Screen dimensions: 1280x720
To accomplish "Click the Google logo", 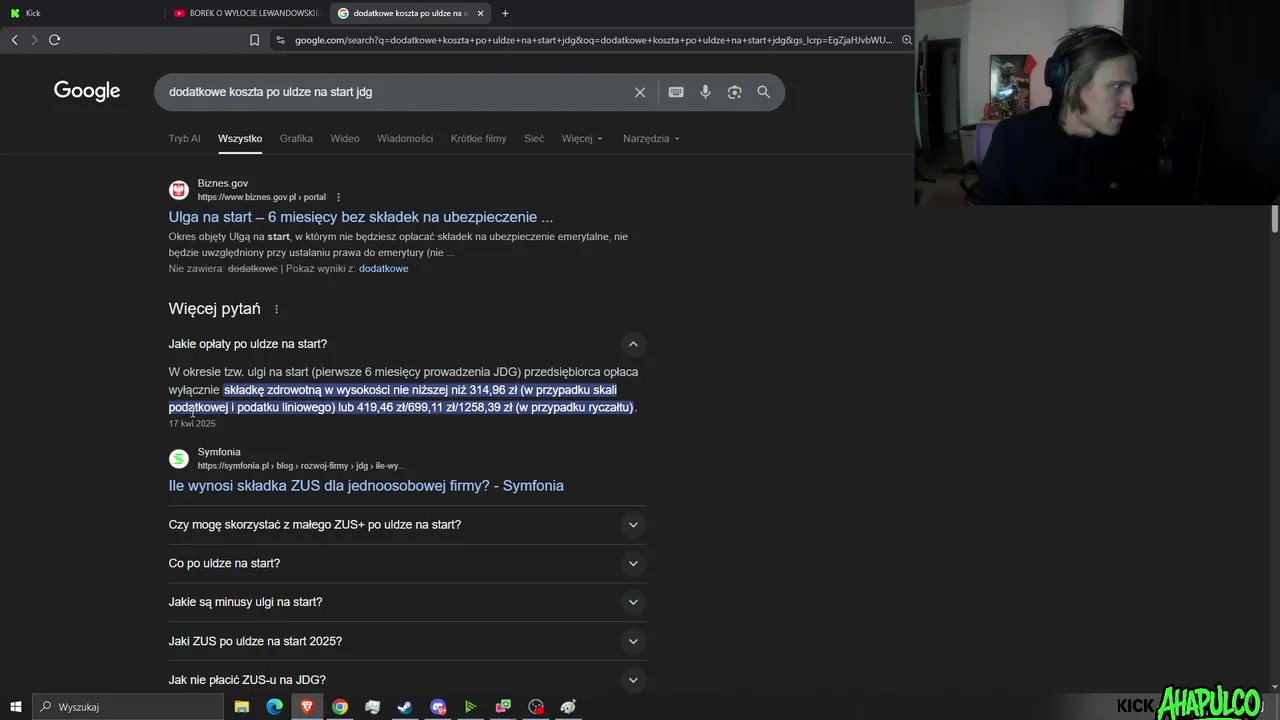I will click(87, 91).
